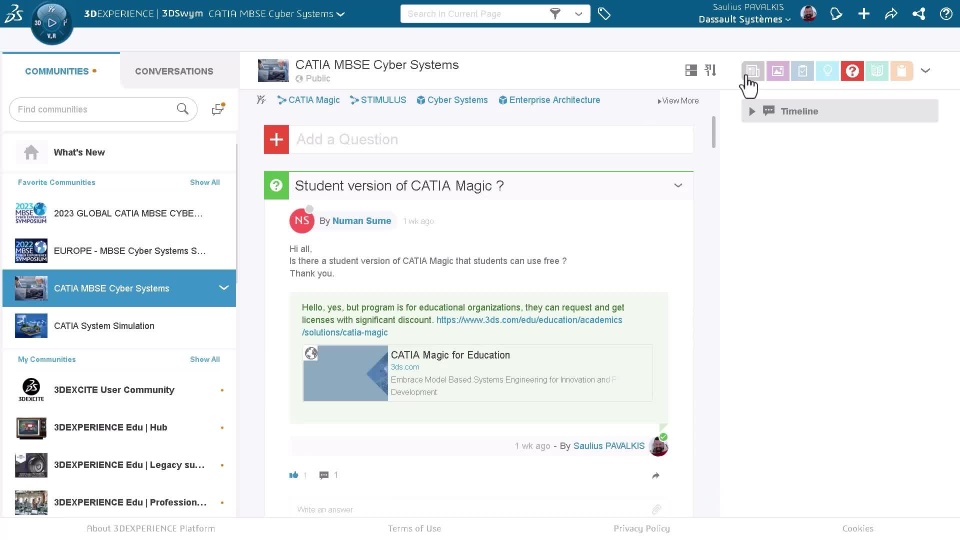The width and height of the screenshot is (960, 540).
Task: Open Saulius PAVALKIS link under the answer
Action: point(609,446)
